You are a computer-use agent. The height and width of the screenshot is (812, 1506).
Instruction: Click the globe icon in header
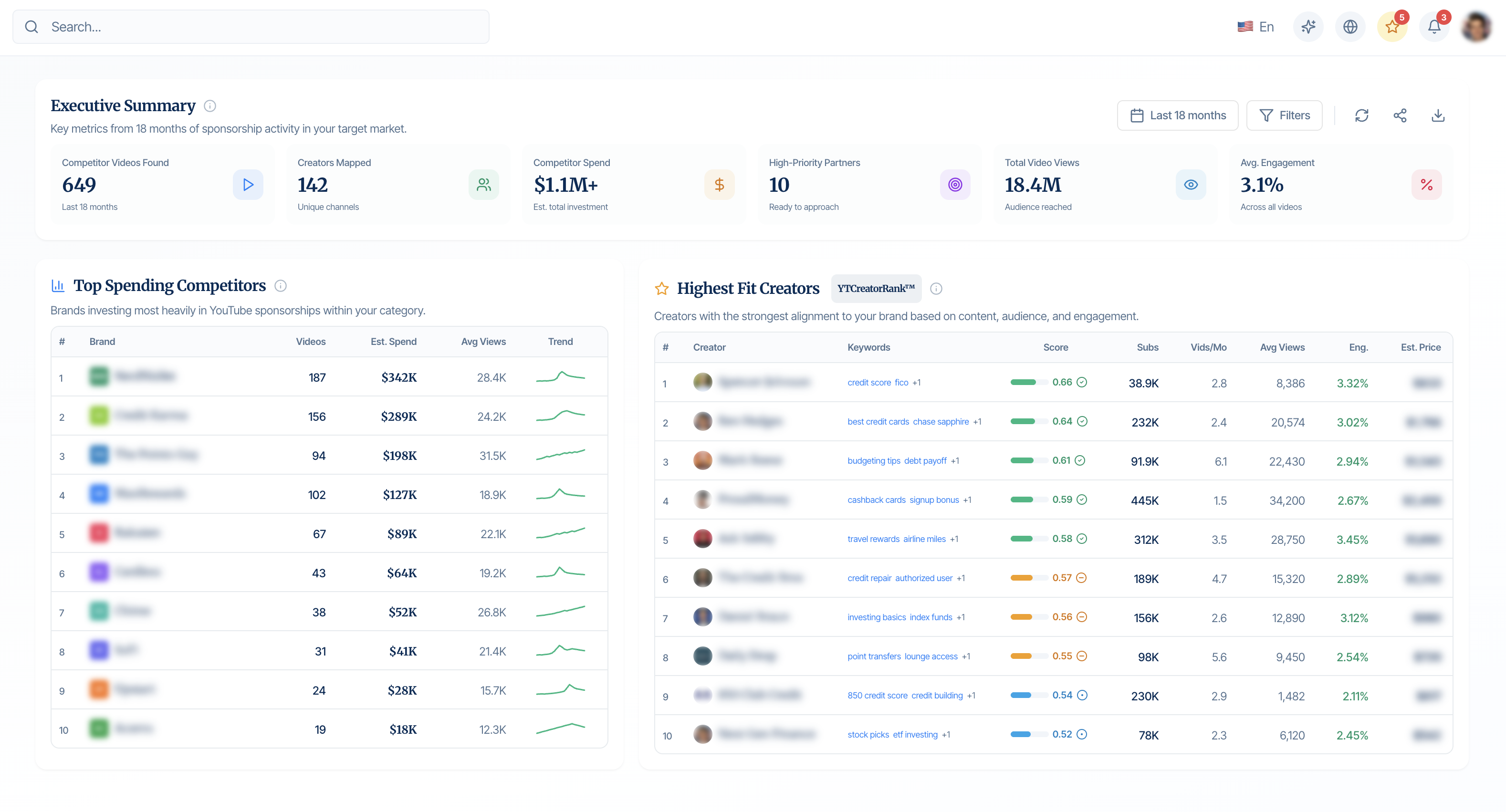coord(1350,27)
